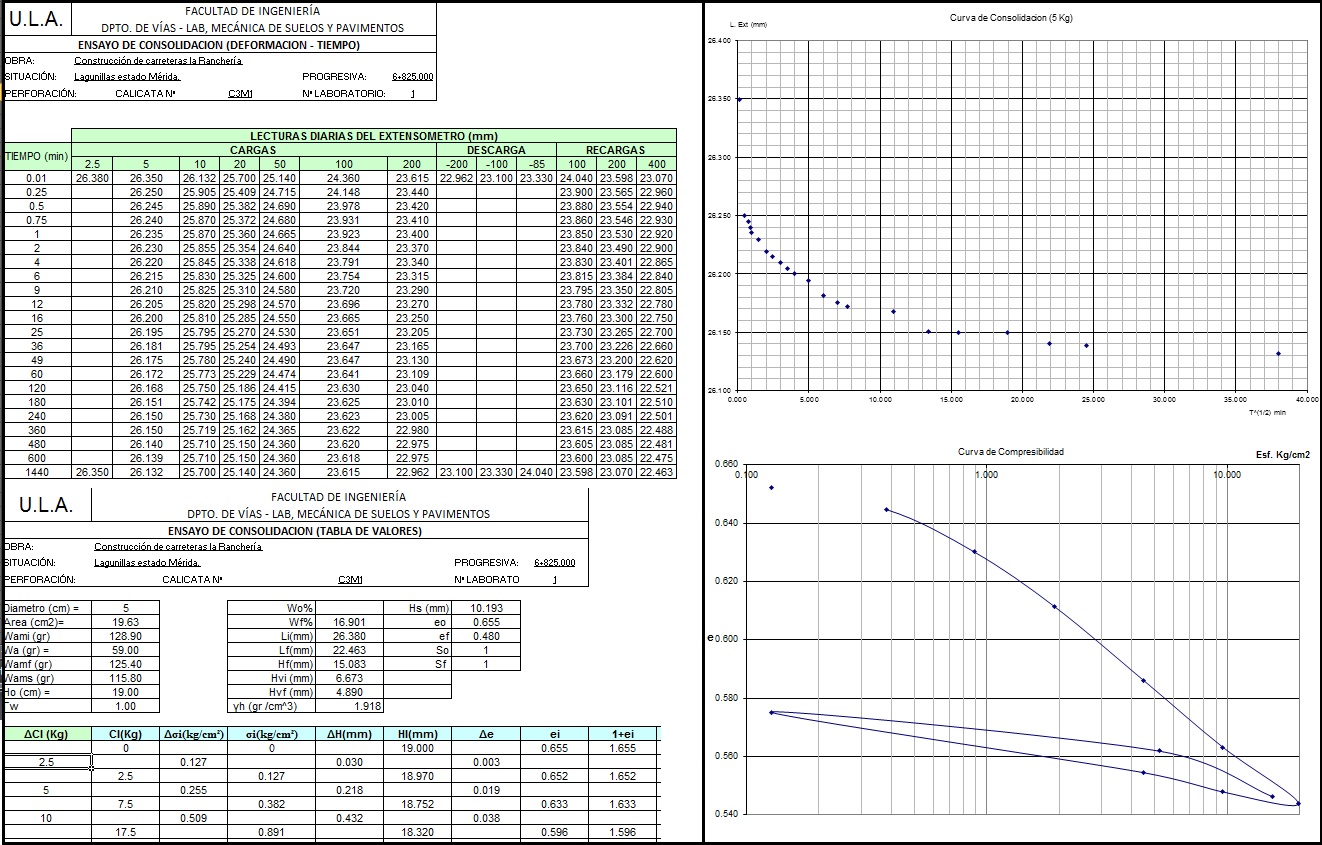
Task: Select the 'DESCARGA' column group header
Action: tap(496, 150)
